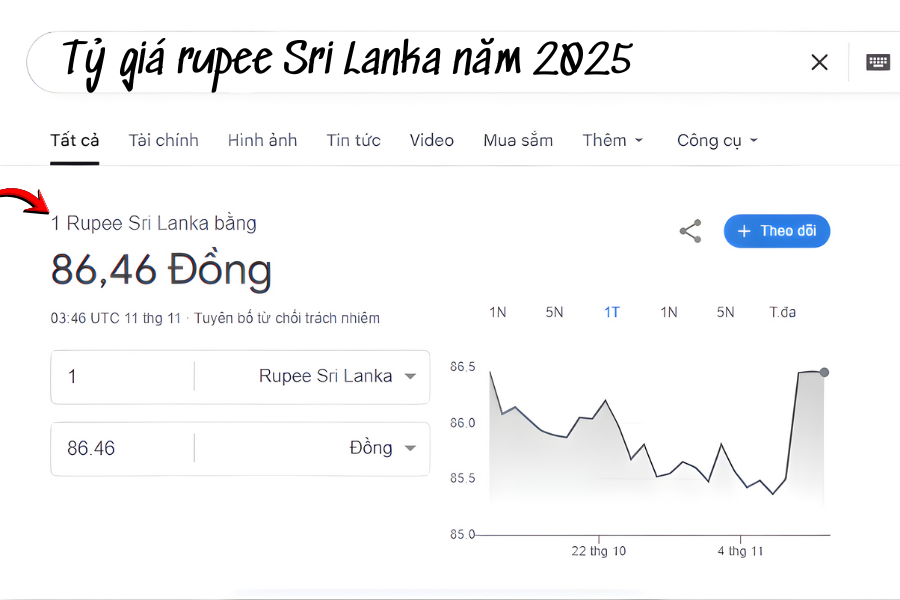
Task: Clear the search query with the X icon
Action: pos(819,61)
